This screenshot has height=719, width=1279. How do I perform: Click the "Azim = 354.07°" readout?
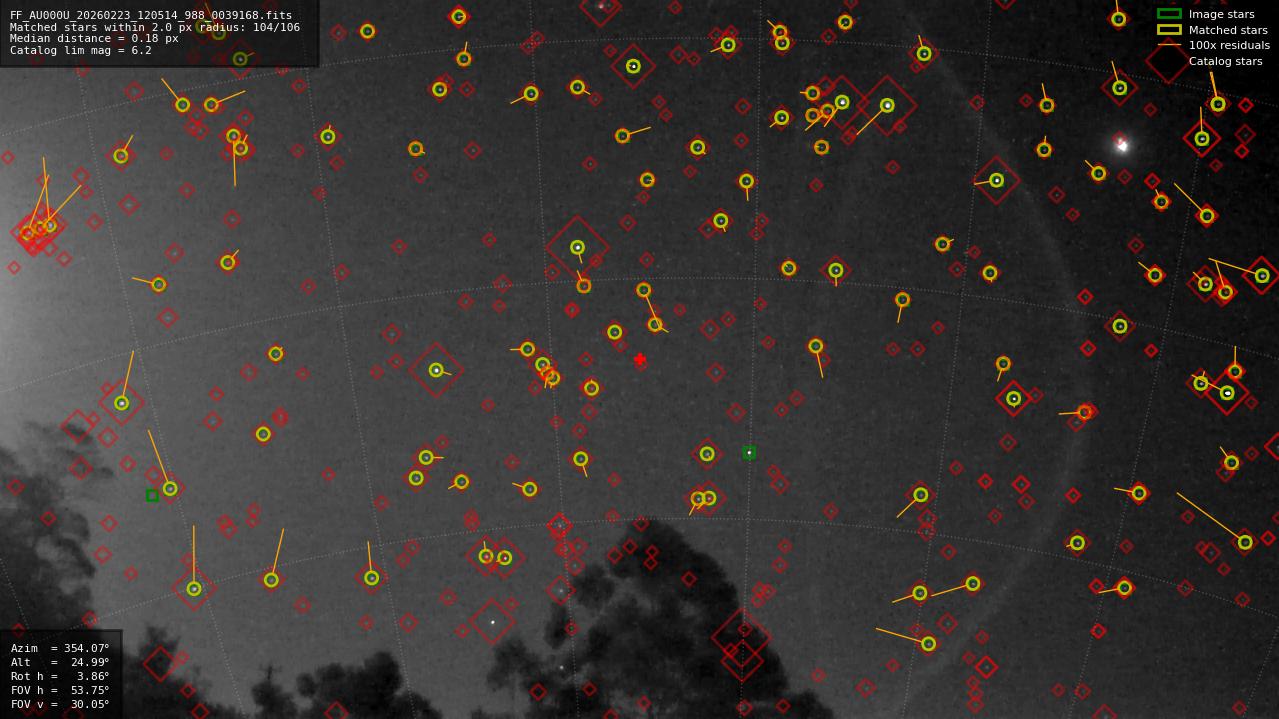coord(60,648)
